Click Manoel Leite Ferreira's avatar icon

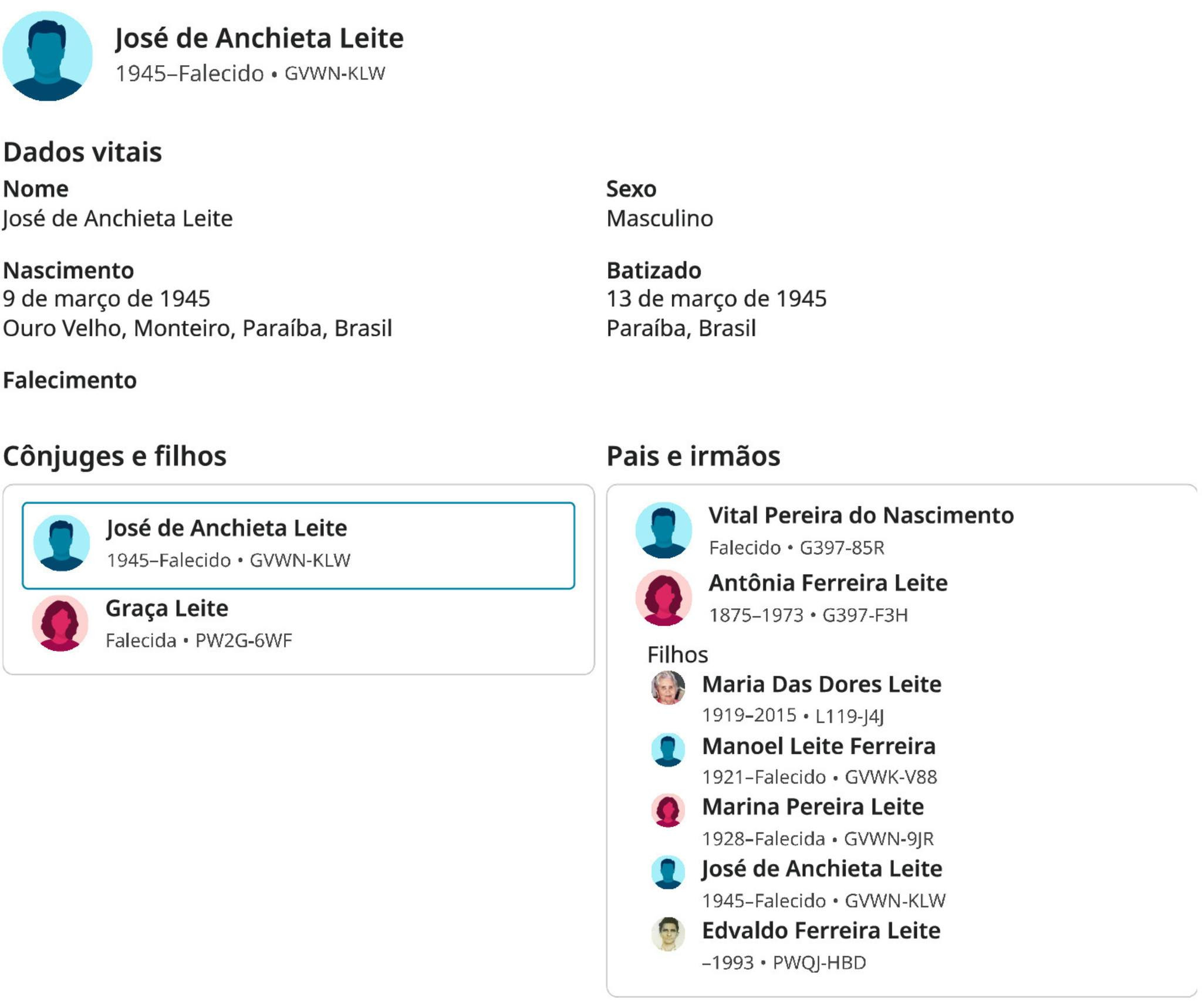click(668, 750)
